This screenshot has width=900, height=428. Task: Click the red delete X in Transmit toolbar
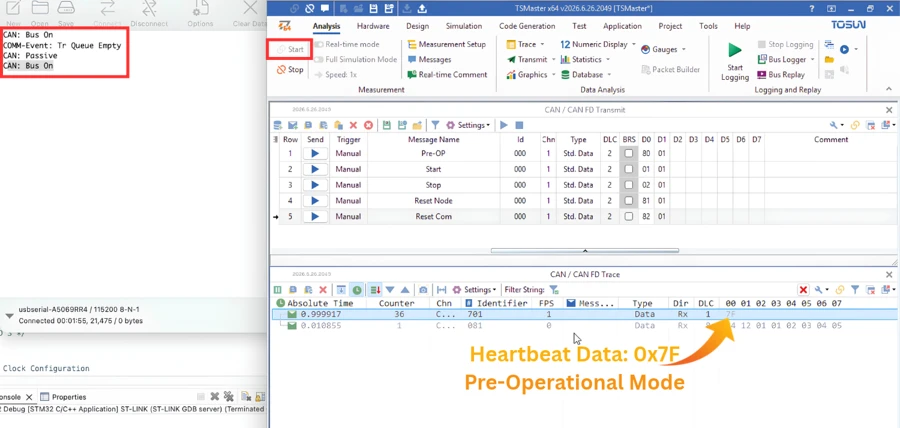pyautogui.click(x=353, y=125)
